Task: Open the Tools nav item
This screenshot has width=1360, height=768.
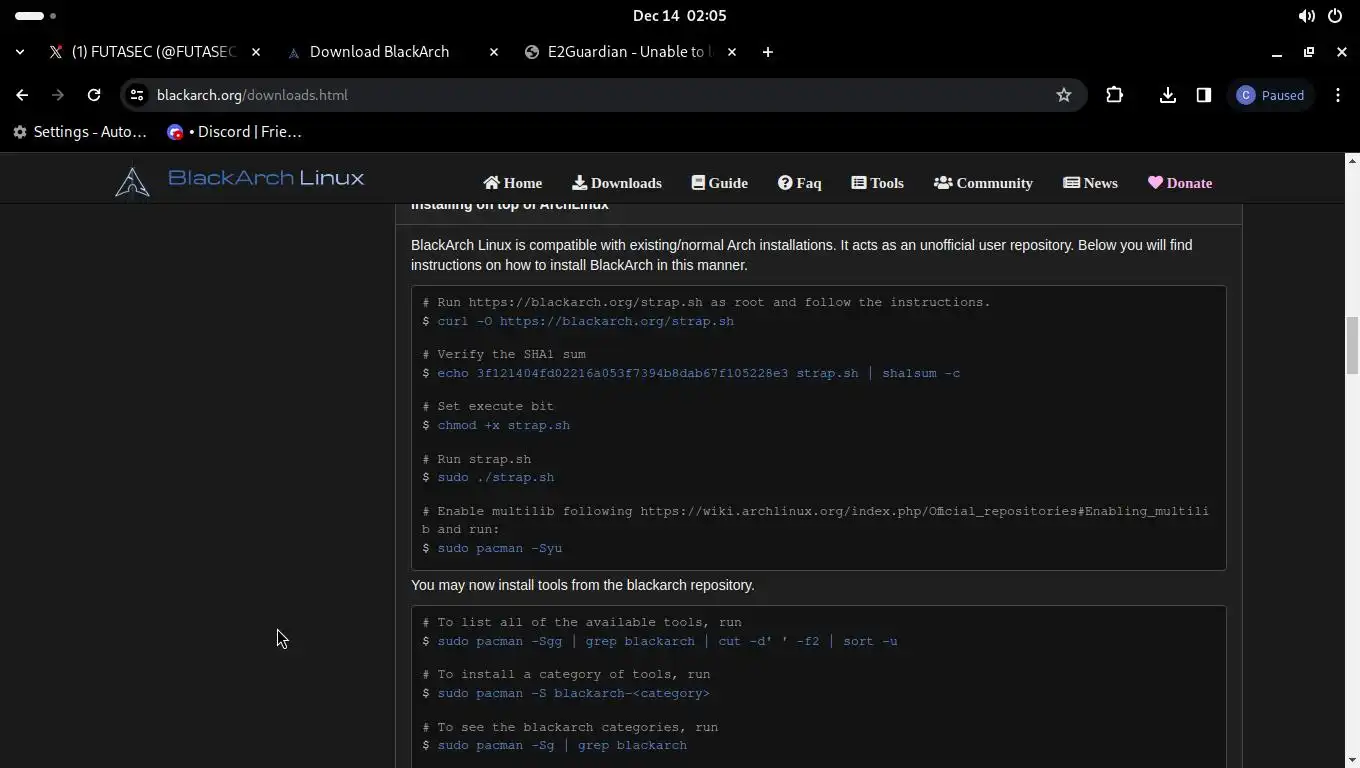Action: pos(878,183)
